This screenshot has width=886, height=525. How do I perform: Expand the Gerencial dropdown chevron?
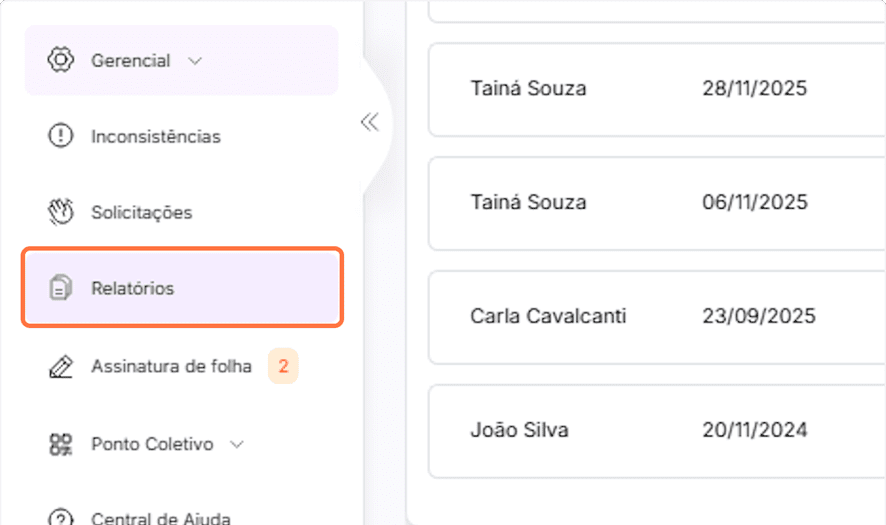[x=195, y=61]
